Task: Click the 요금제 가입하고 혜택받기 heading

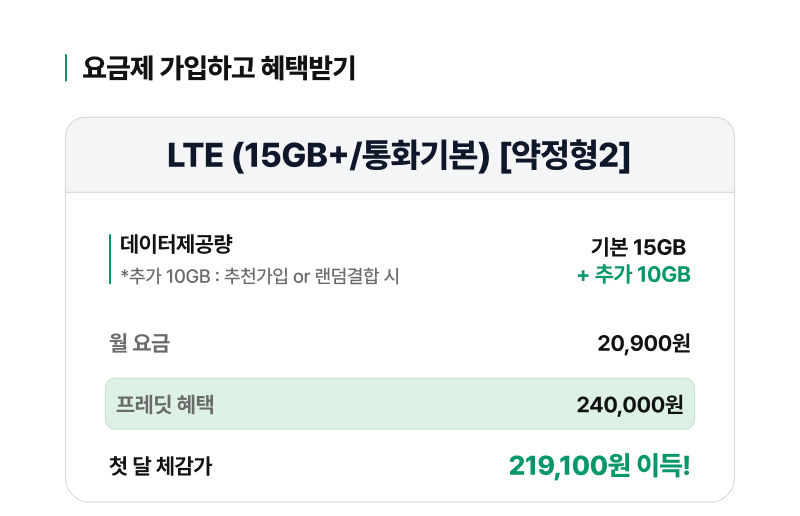Action: (218, 68)
